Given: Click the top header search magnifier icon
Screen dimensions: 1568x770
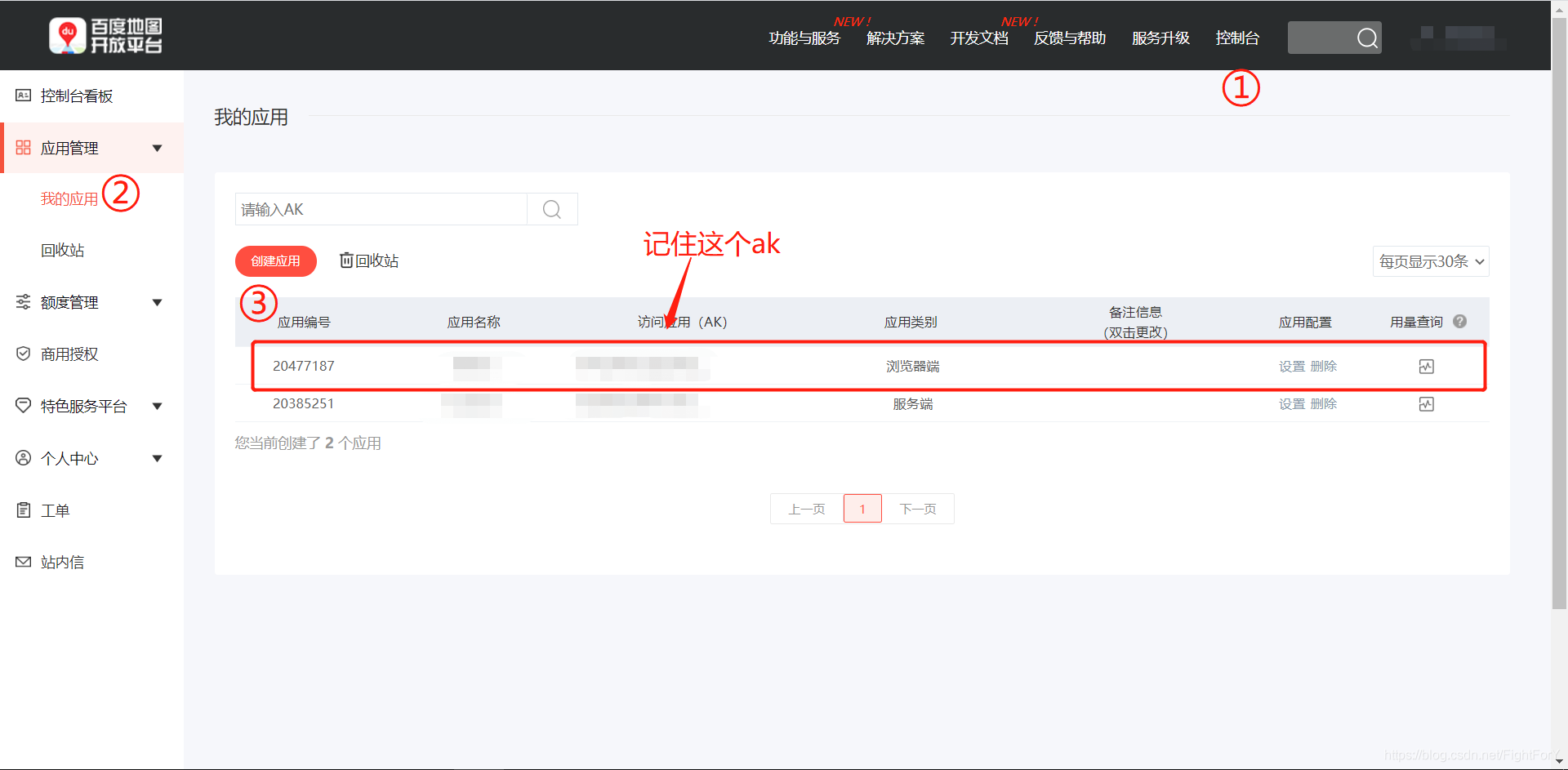Looking at the screenshot, I should point(1367,38).
